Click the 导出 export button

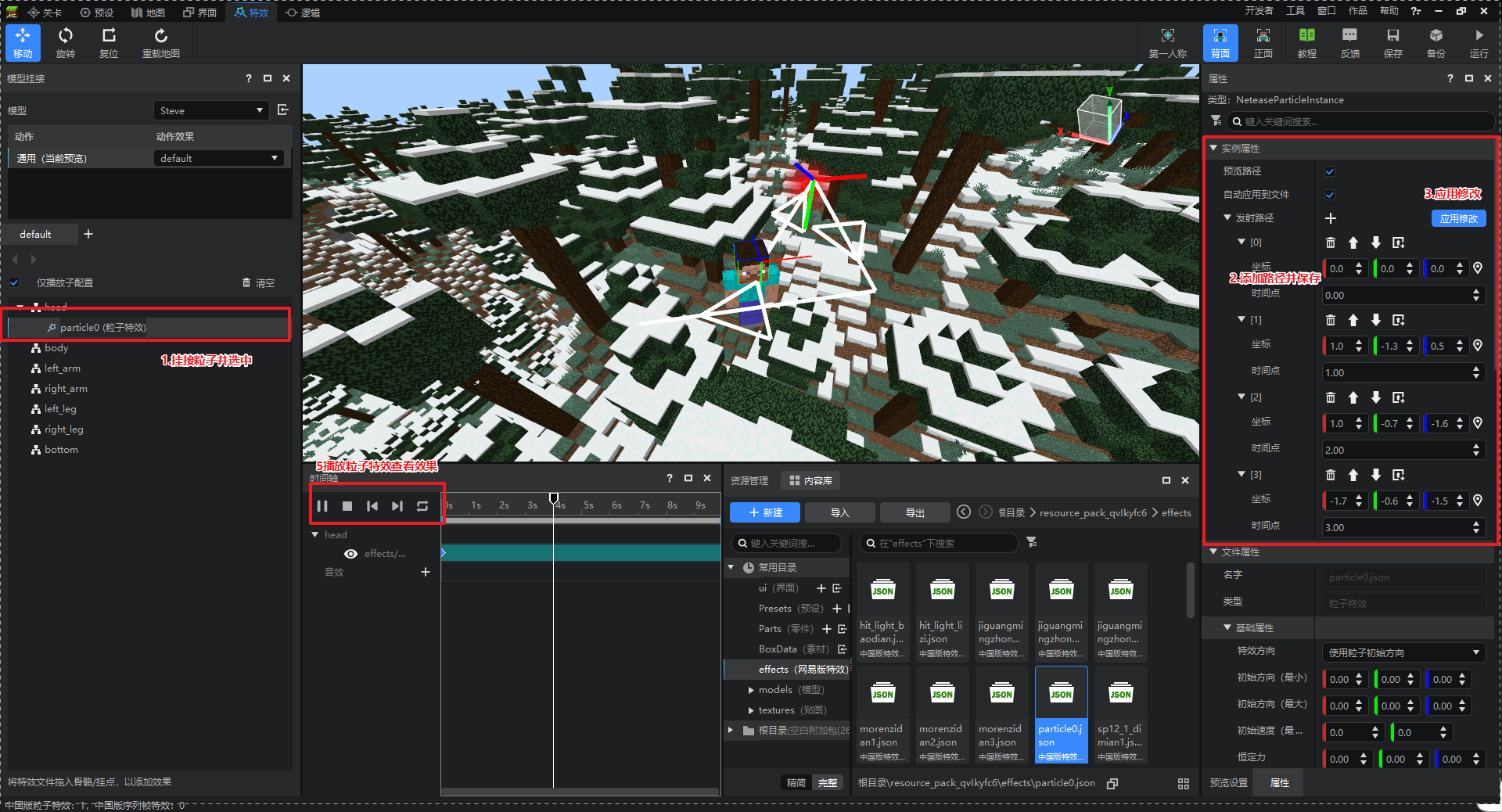pos(914,512)
